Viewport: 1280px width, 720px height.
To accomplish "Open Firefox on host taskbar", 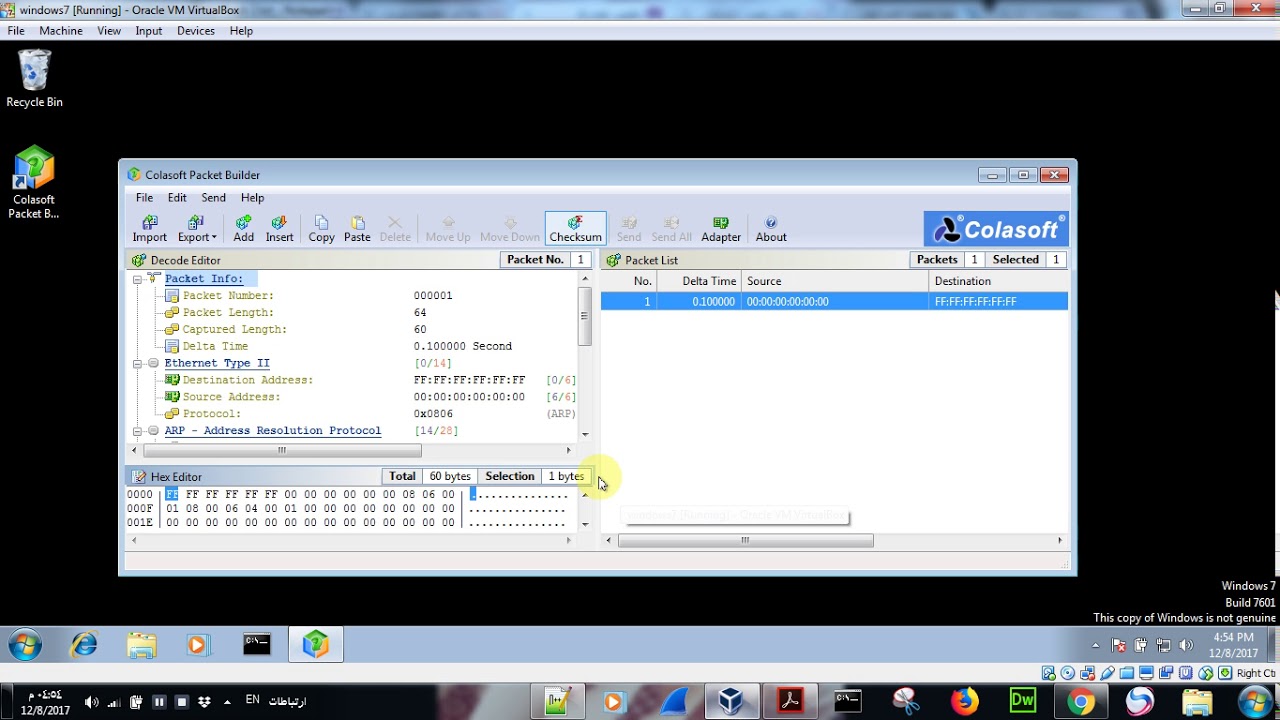I will click(x=965, y=702).
